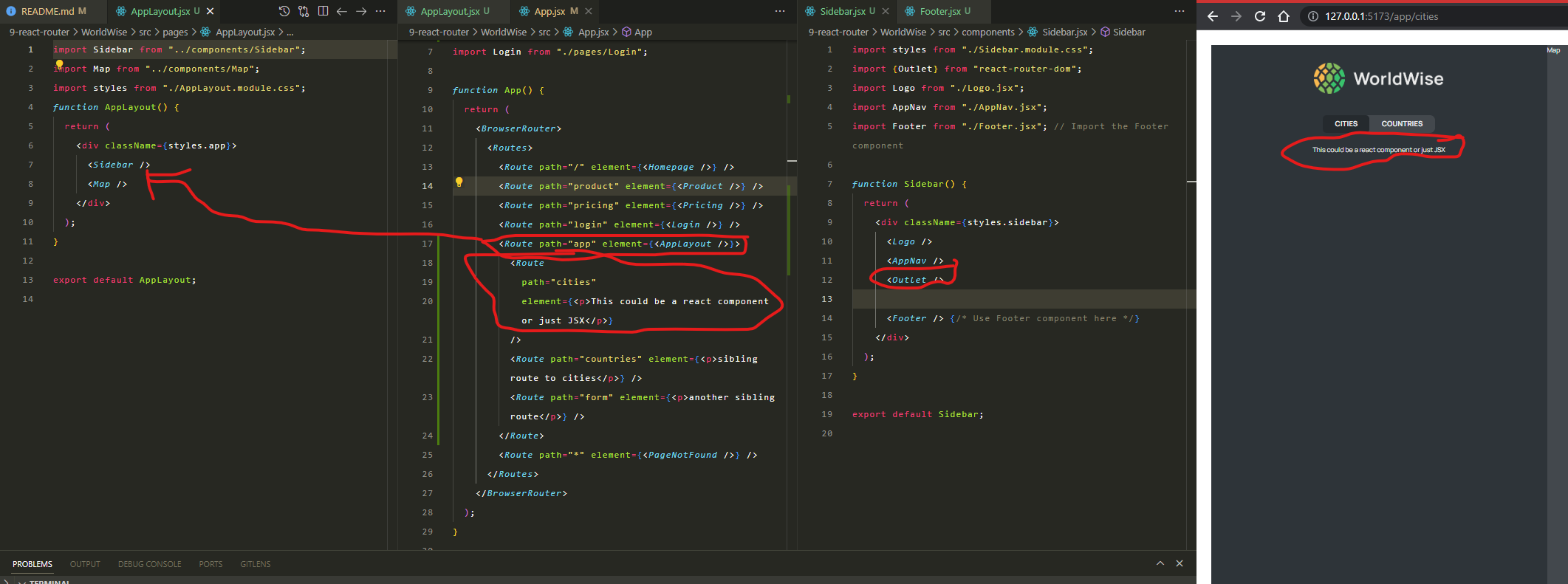Click the 'function App() {' line in App.jsx
1568x584 pixels.
(x=498, y=90)
